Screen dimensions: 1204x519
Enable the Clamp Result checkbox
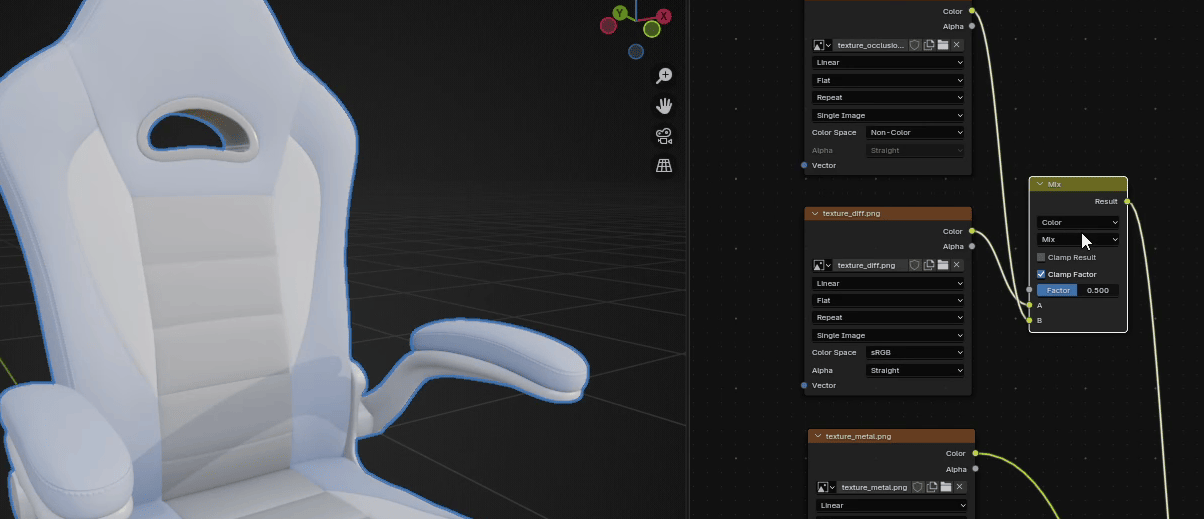tap(1041, 257)
